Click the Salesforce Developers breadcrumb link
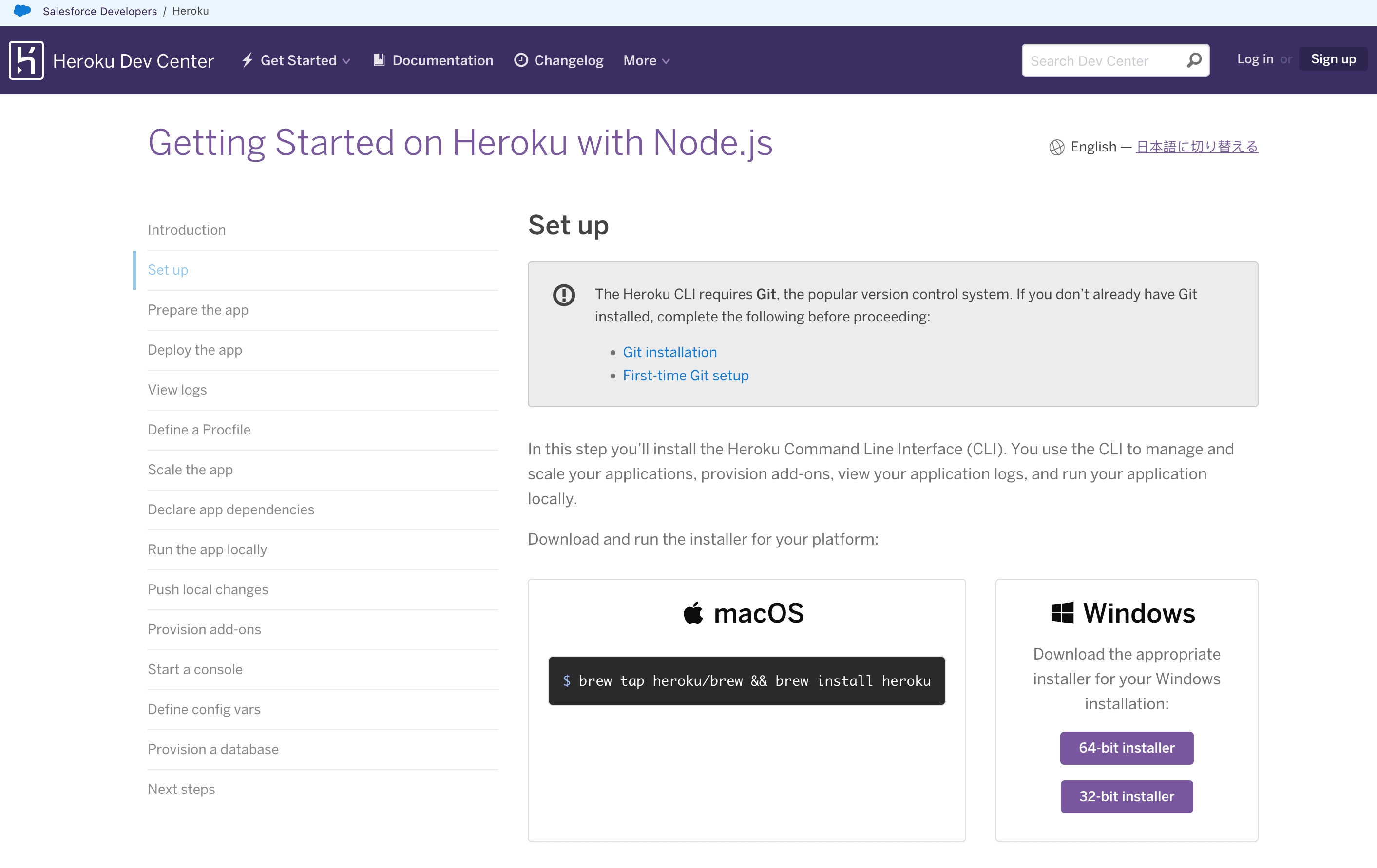Viewport: 1377px width, 868px height. (99, 11)
